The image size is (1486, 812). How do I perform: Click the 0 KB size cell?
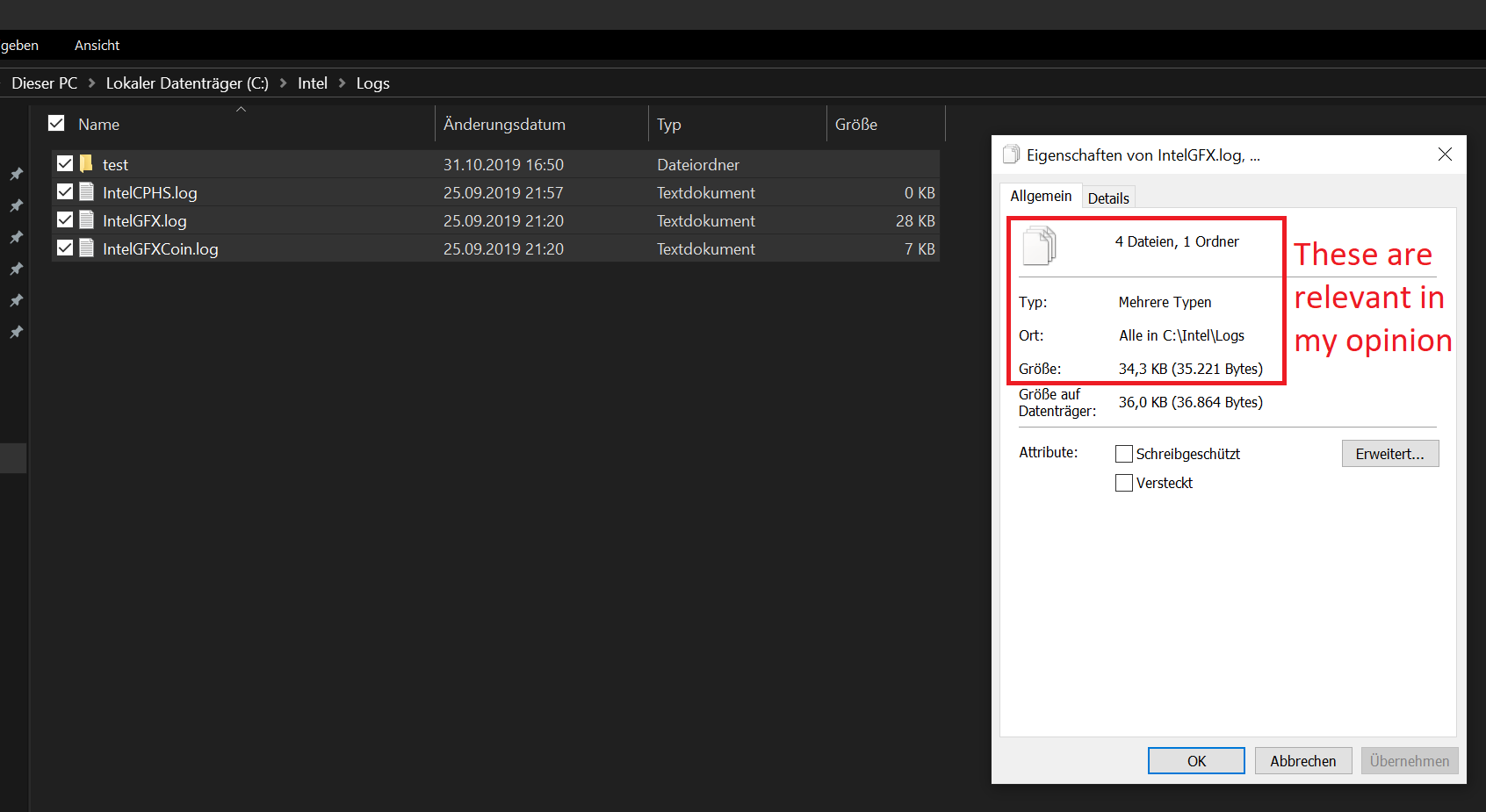pos(920,192)
